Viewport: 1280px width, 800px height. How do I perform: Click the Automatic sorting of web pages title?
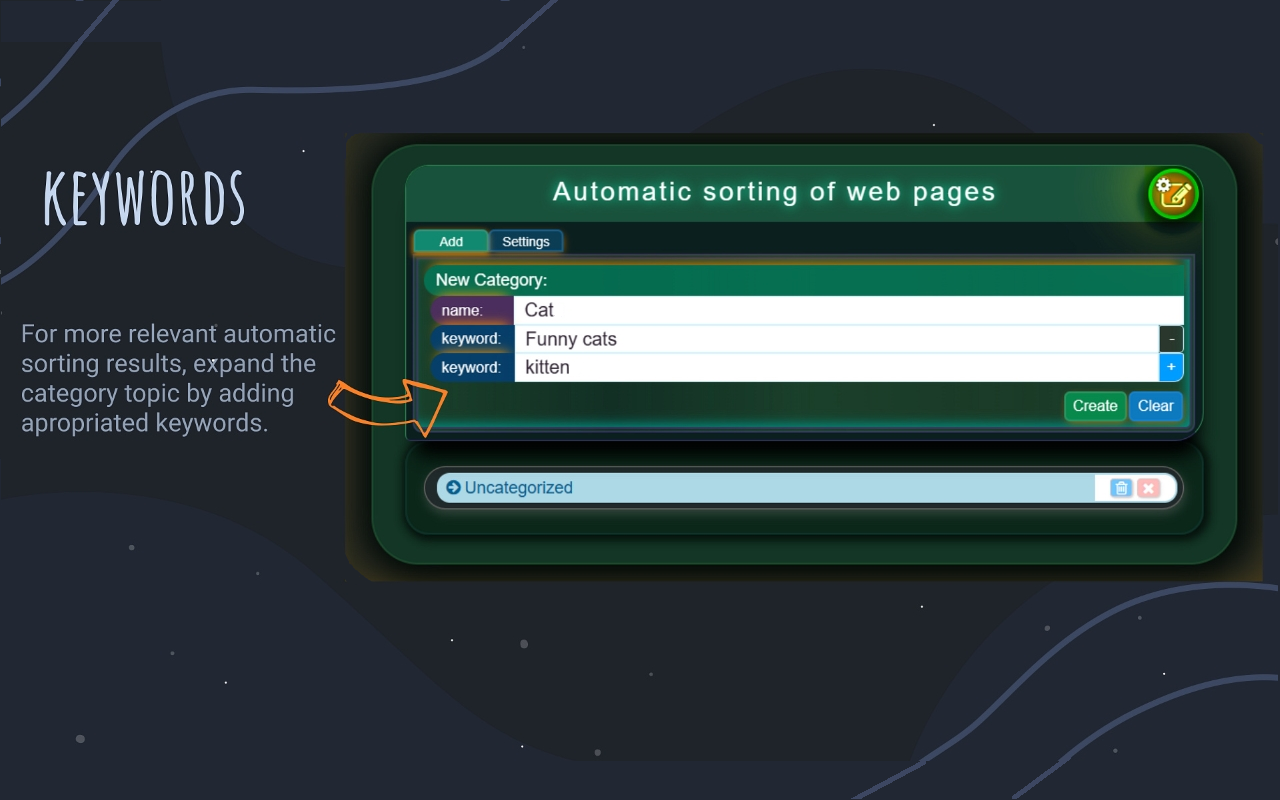click(774, 192)
